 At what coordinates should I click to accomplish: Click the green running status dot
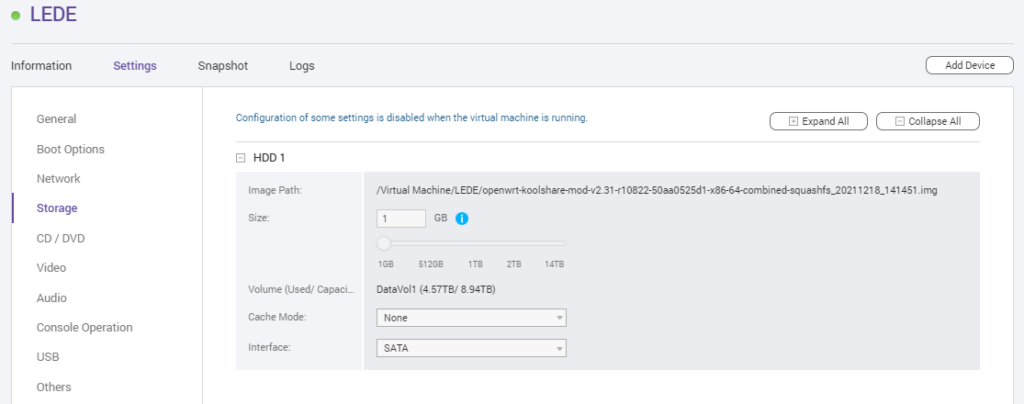[x=16, y=15]
